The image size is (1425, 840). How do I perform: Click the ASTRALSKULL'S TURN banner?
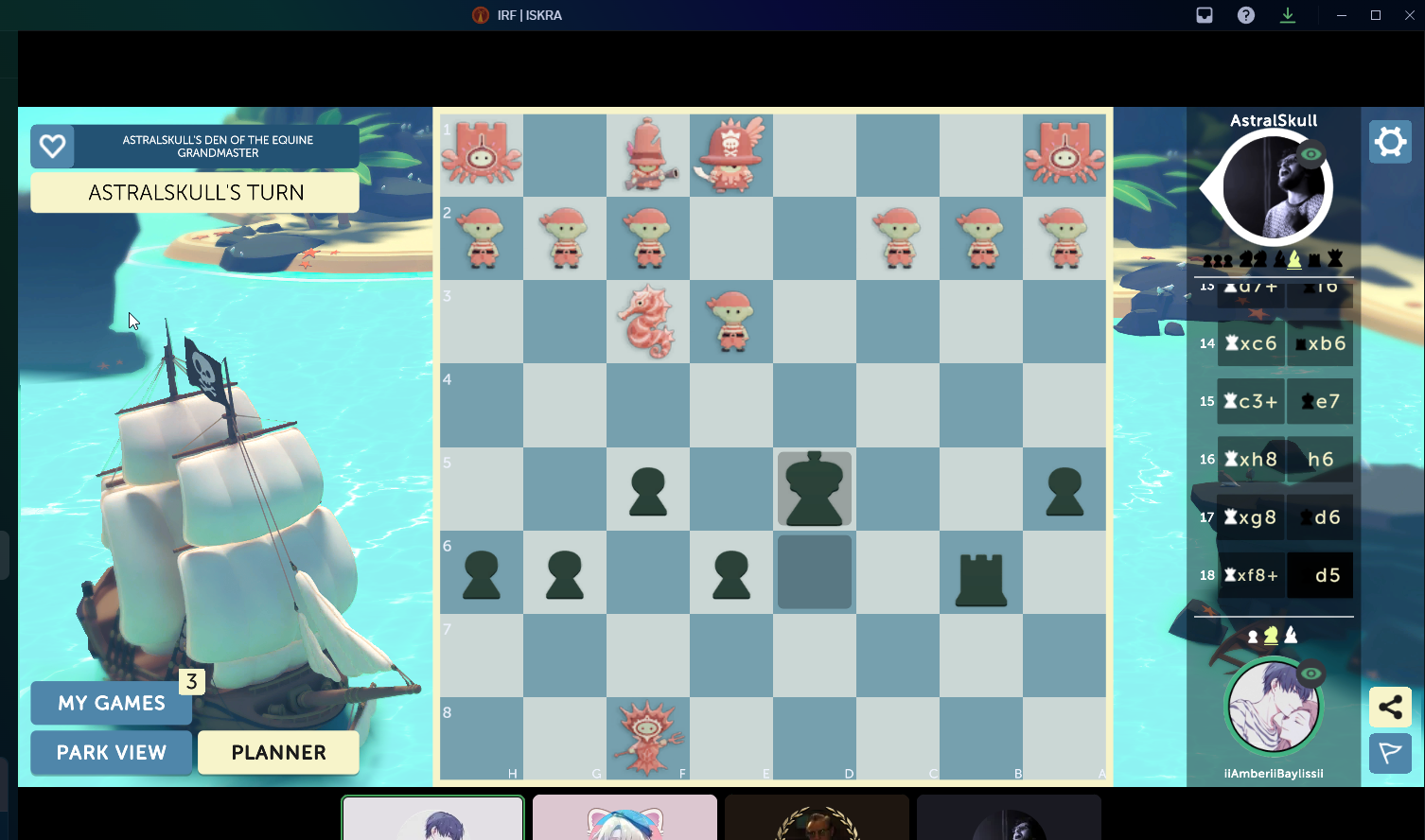point(196,193)
